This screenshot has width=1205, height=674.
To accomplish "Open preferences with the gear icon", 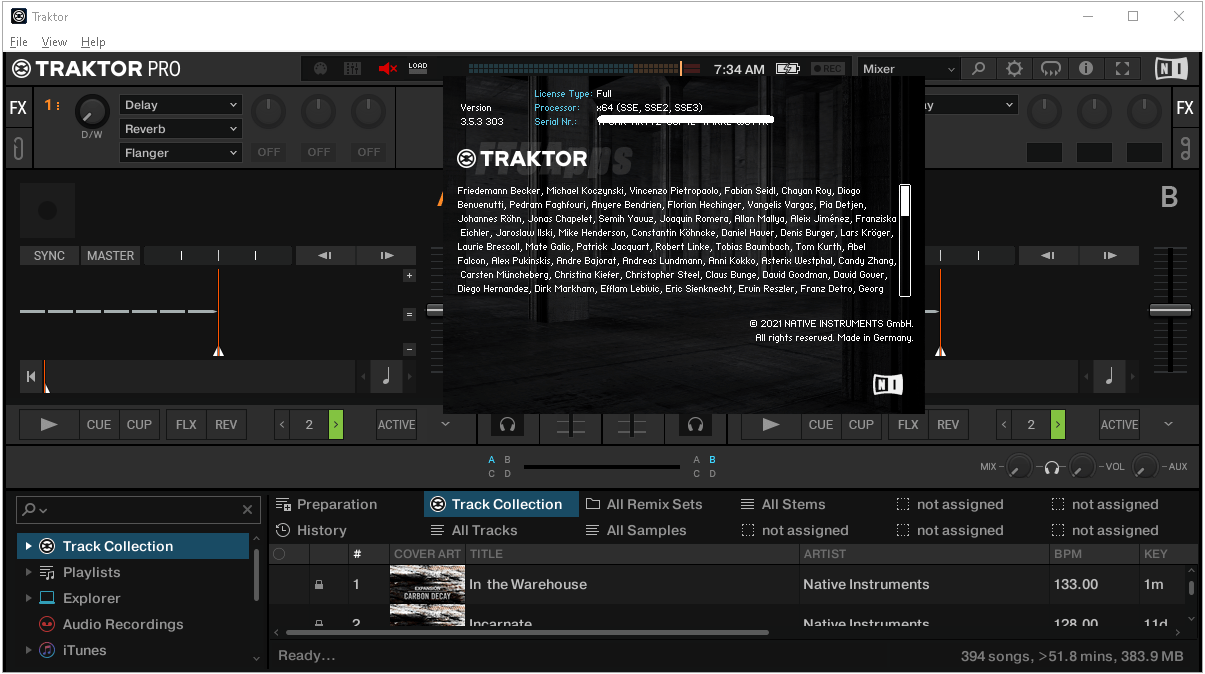I will (x=1014, y=69).
